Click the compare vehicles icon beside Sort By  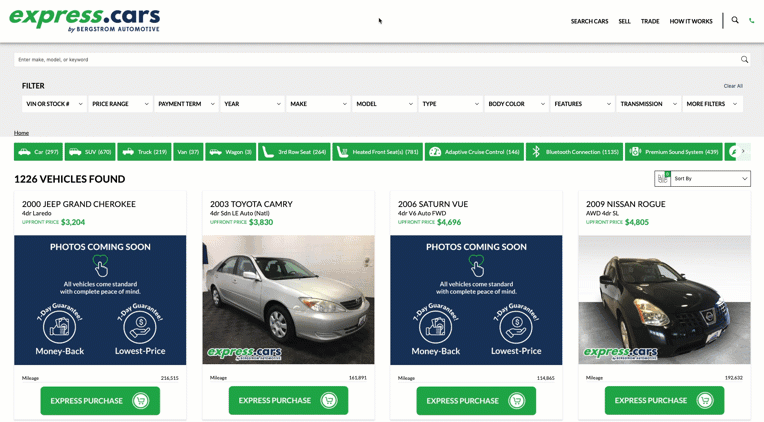663,178
